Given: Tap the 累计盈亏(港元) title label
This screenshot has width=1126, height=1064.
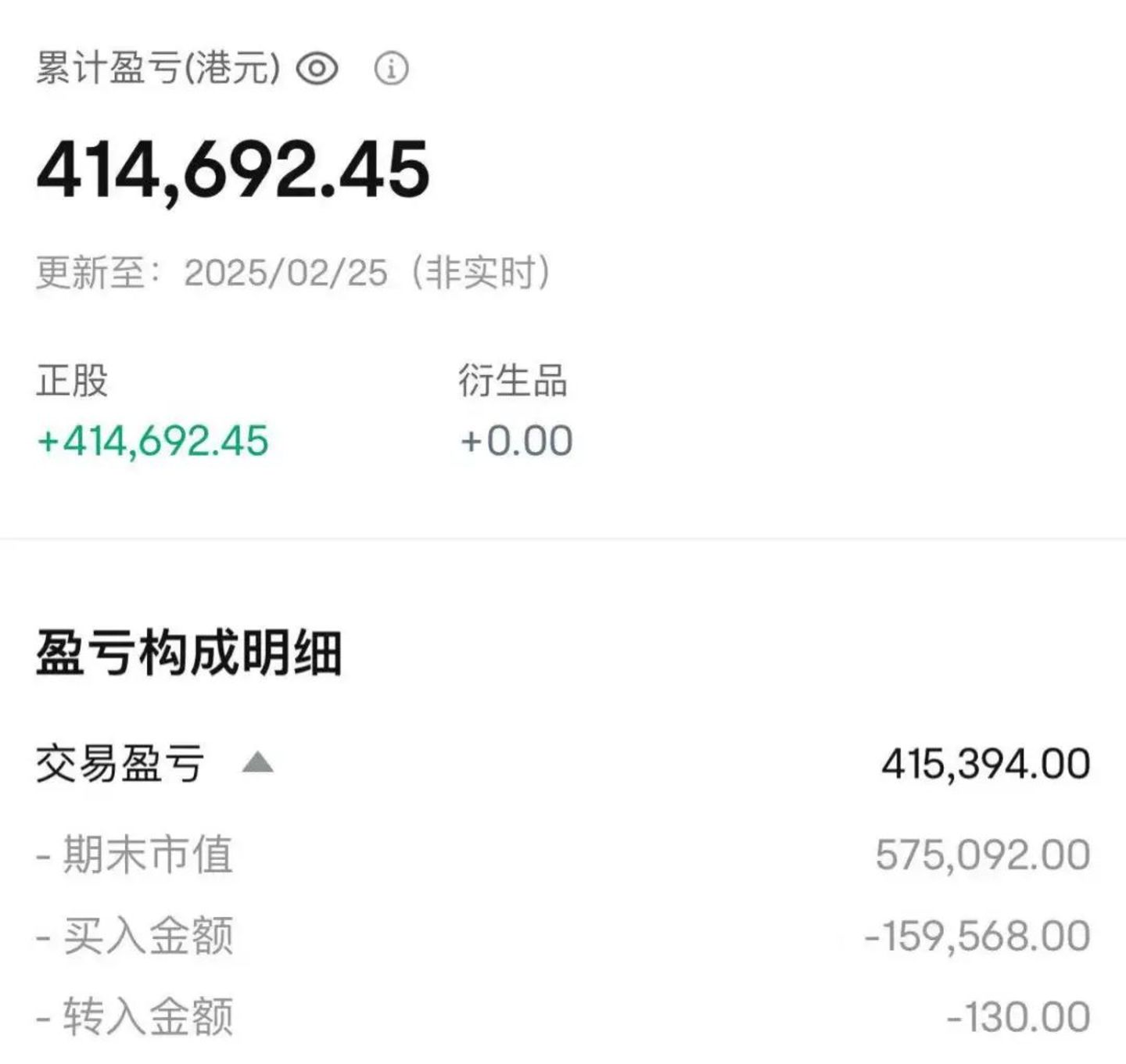Looking at the screenshot, I should point(158,69).
